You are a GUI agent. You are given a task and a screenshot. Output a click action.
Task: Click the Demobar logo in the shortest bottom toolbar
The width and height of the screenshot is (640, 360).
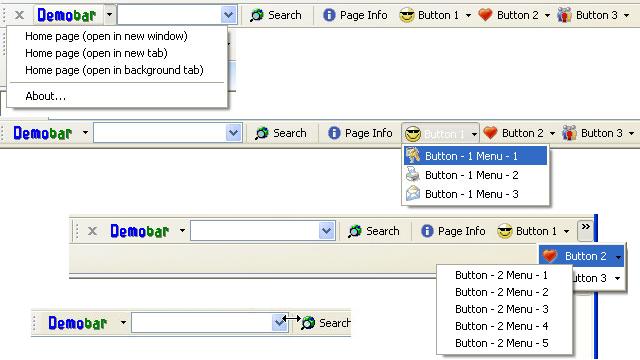point(78,323)
